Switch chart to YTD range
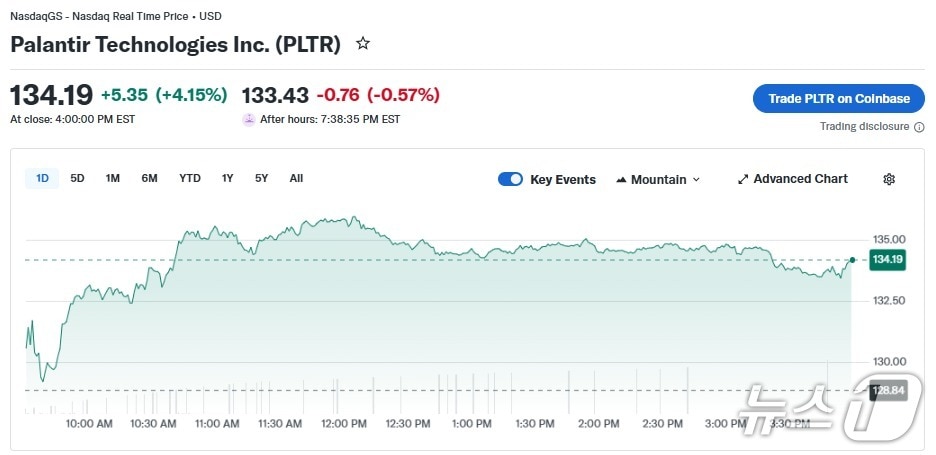936x455 pixels. (x=190, y=179)
